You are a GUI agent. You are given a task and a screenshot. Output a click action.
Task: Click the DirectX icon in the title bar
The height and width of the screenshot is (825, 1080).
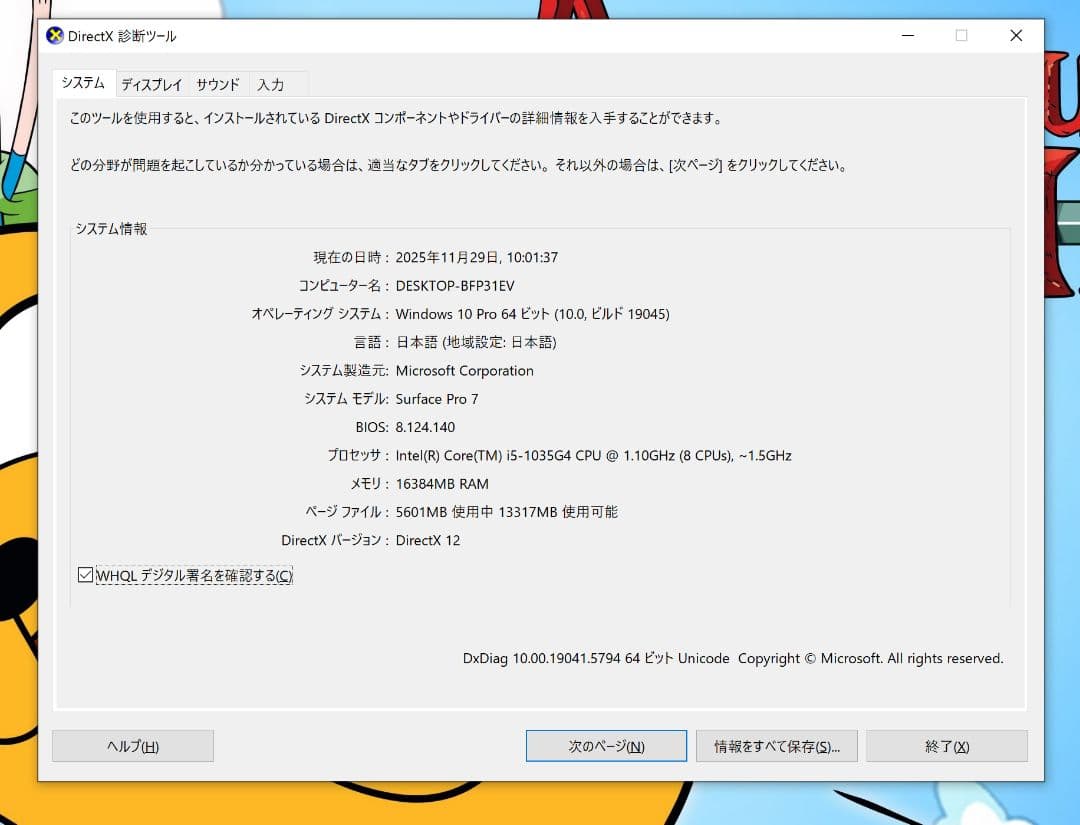coord(56,35)
